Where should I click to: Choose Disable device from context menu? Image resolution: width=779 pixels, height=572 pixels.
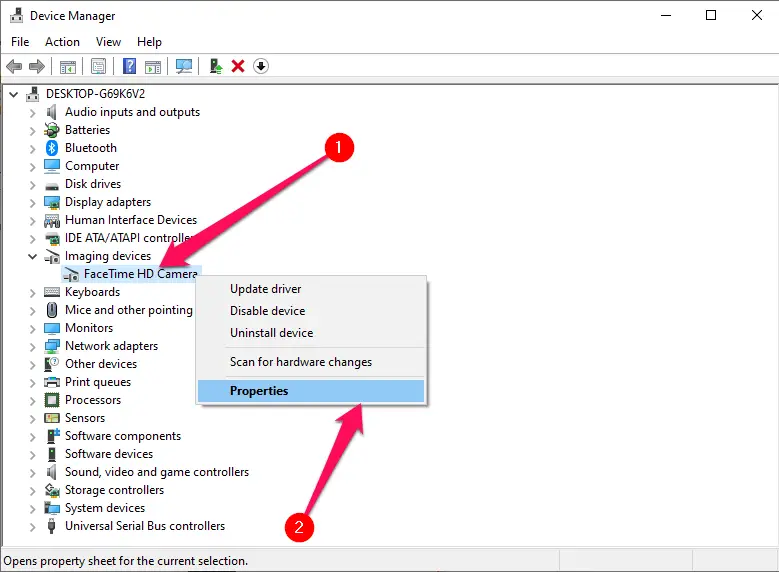point(311,311)
